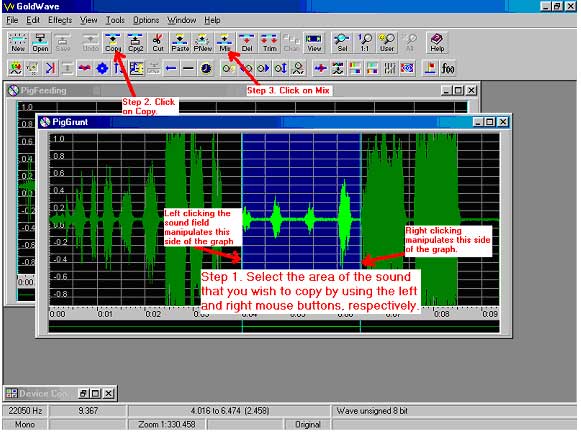Click the Original status bar field
Image resolution: width=581 pixels, height=434 pixels.
tap(308, 424)
